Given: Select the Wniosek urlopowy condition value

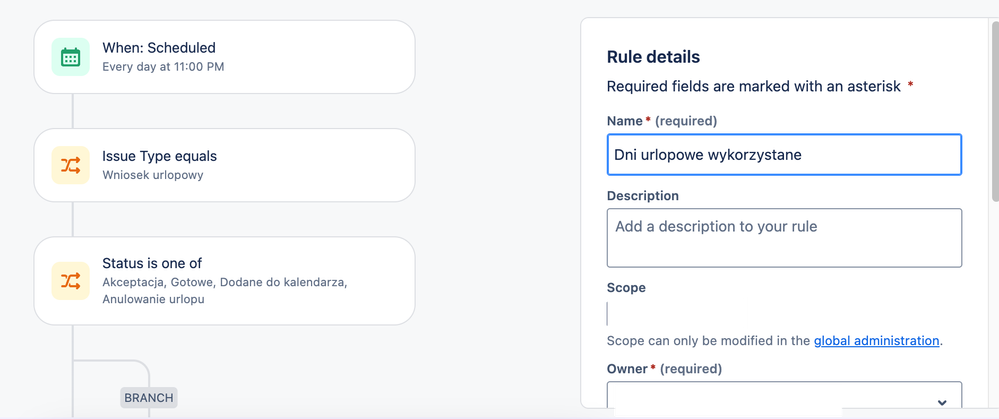Looking at the screenshot, I should (153, 174).
